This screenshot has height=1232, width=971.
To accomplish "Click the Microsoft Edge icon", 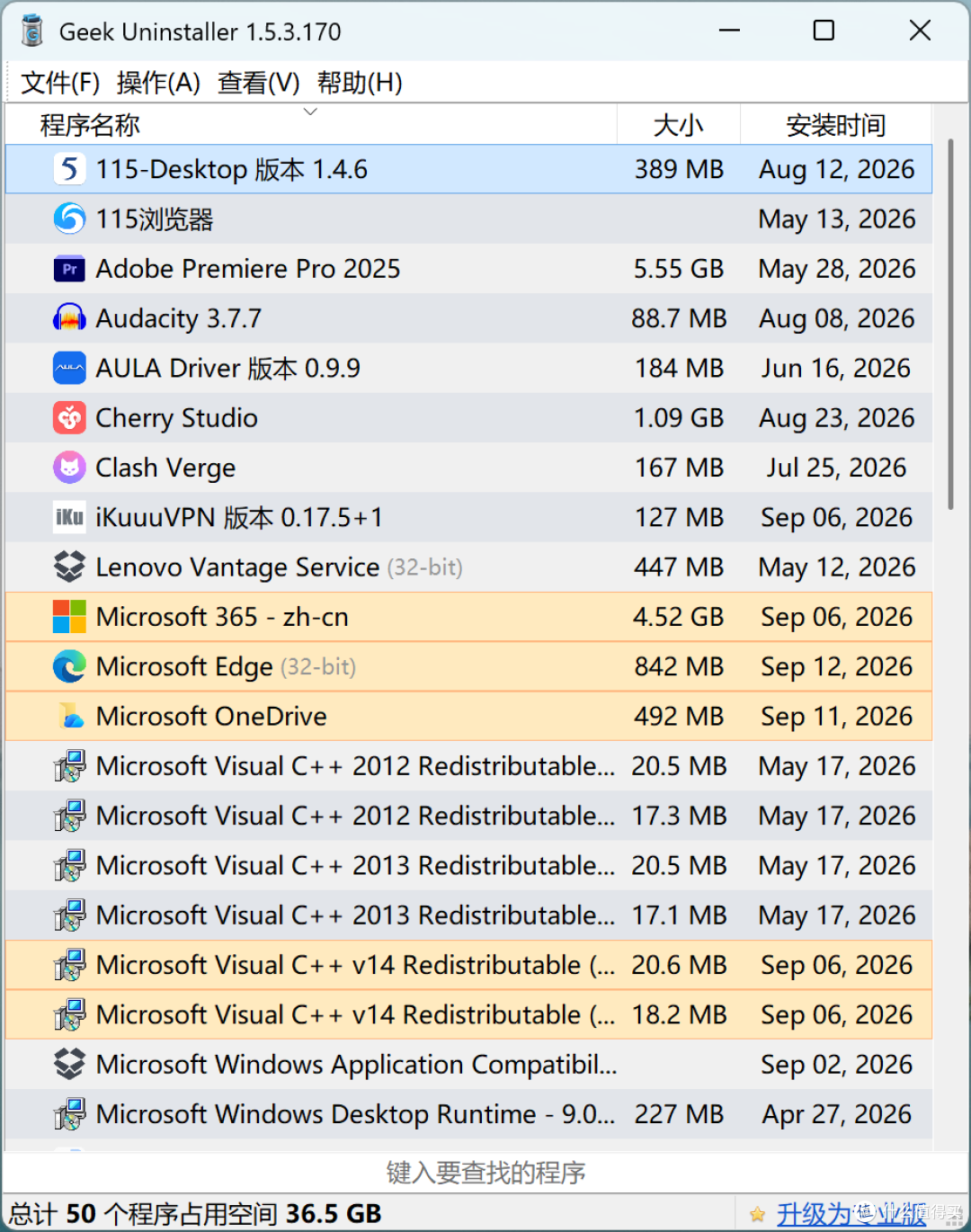I will [69, 666].
